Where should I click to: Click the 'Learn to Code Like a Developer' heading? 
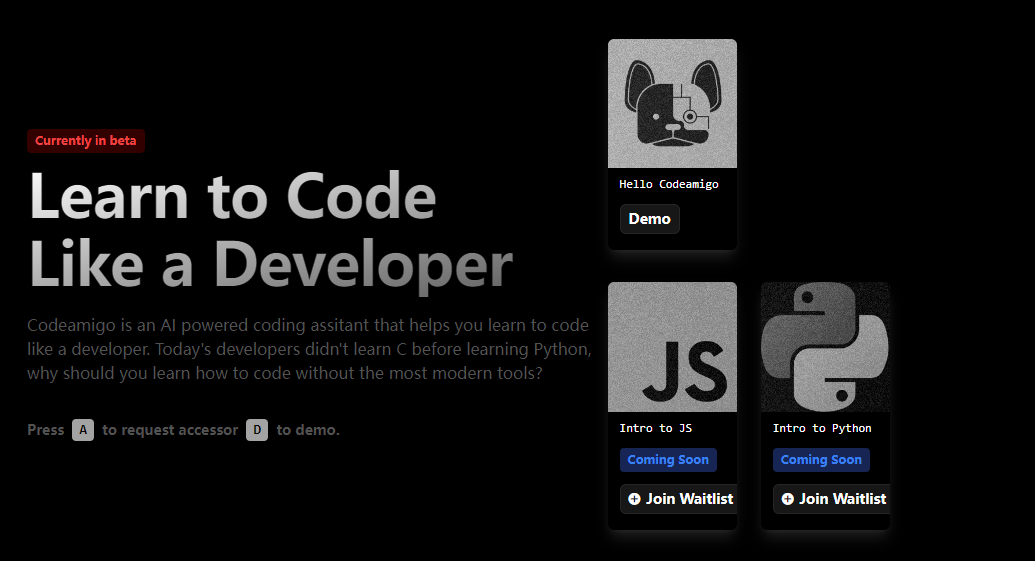click(x=270, y=230)
